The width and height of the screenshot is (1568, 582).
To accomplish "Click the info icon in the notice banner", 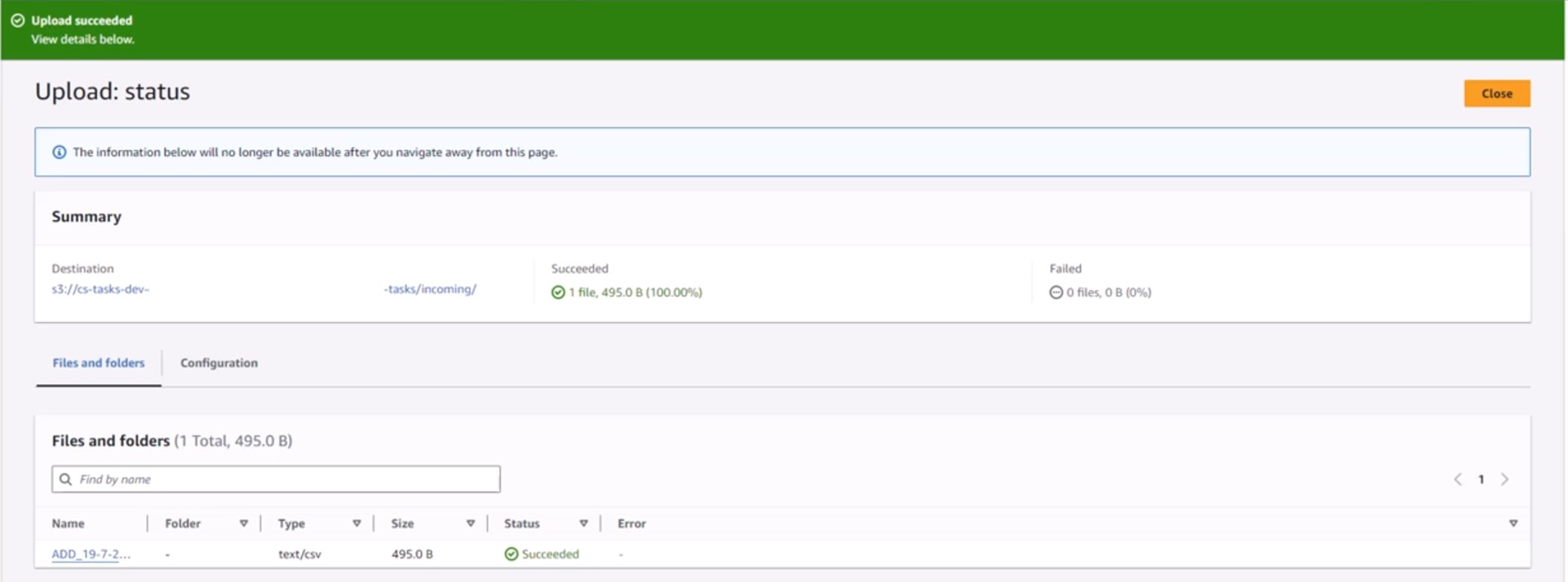I will (59, 152).
